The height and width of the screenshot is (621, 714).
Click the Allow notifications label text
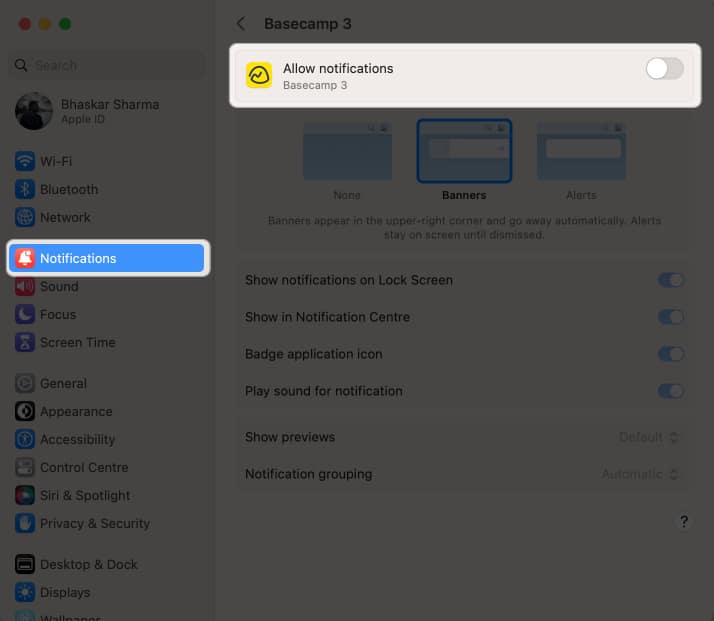338,68
